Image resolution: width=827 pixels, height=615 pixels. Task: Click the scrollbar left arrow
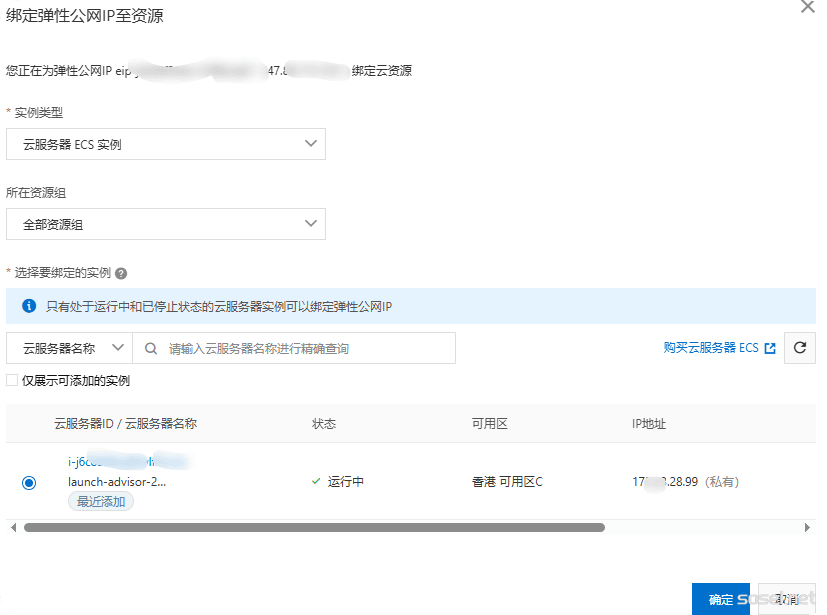[x=13, y=527]
